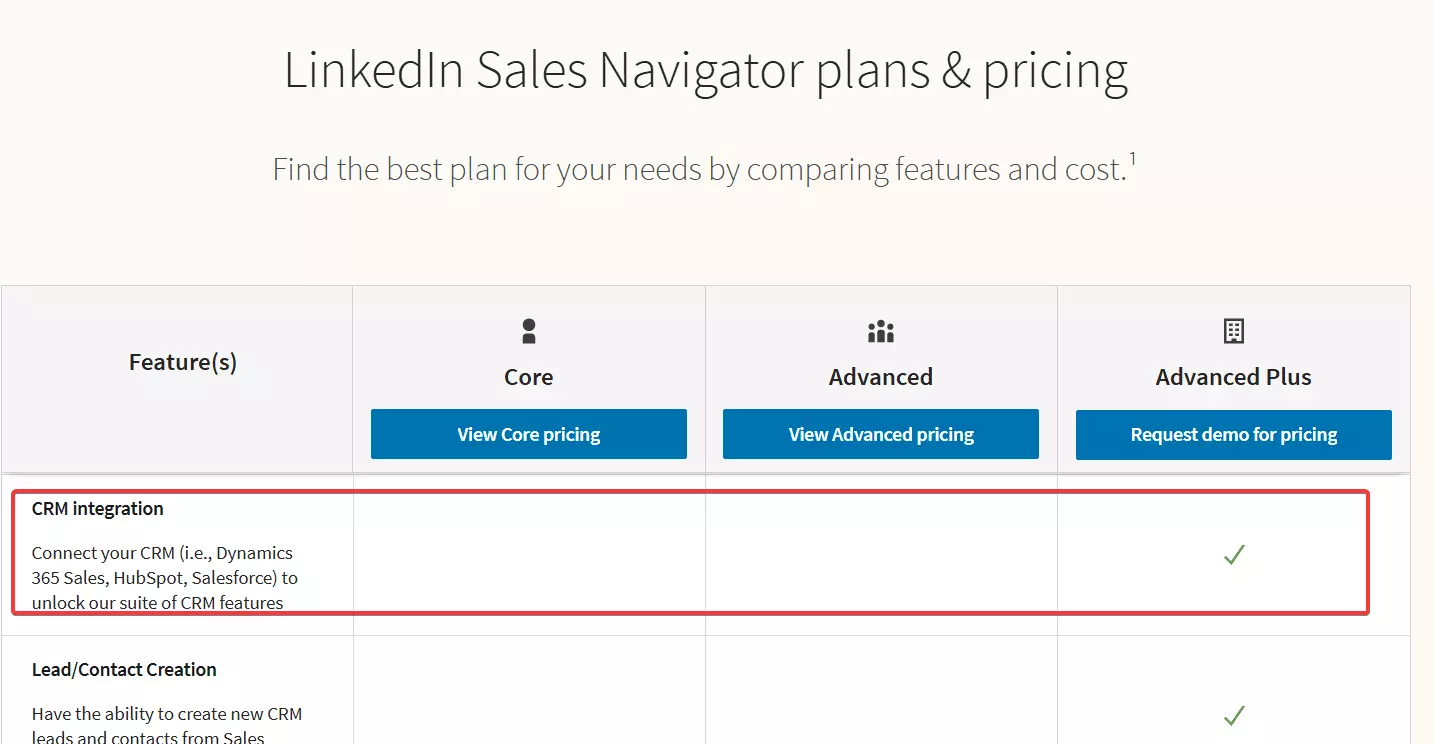Click the group of people icon above Advanced
The image size is (1434, 744).
click(x=880, y=330)
